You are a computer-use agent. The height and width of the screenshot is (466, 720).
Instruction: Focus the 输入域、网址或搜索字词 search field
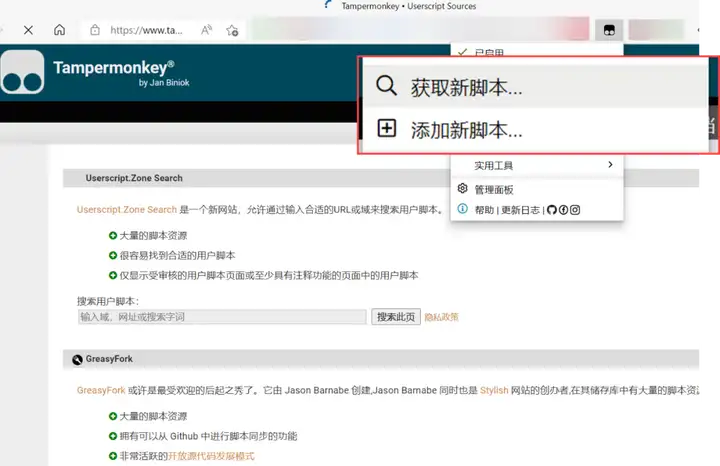(222, 317)
